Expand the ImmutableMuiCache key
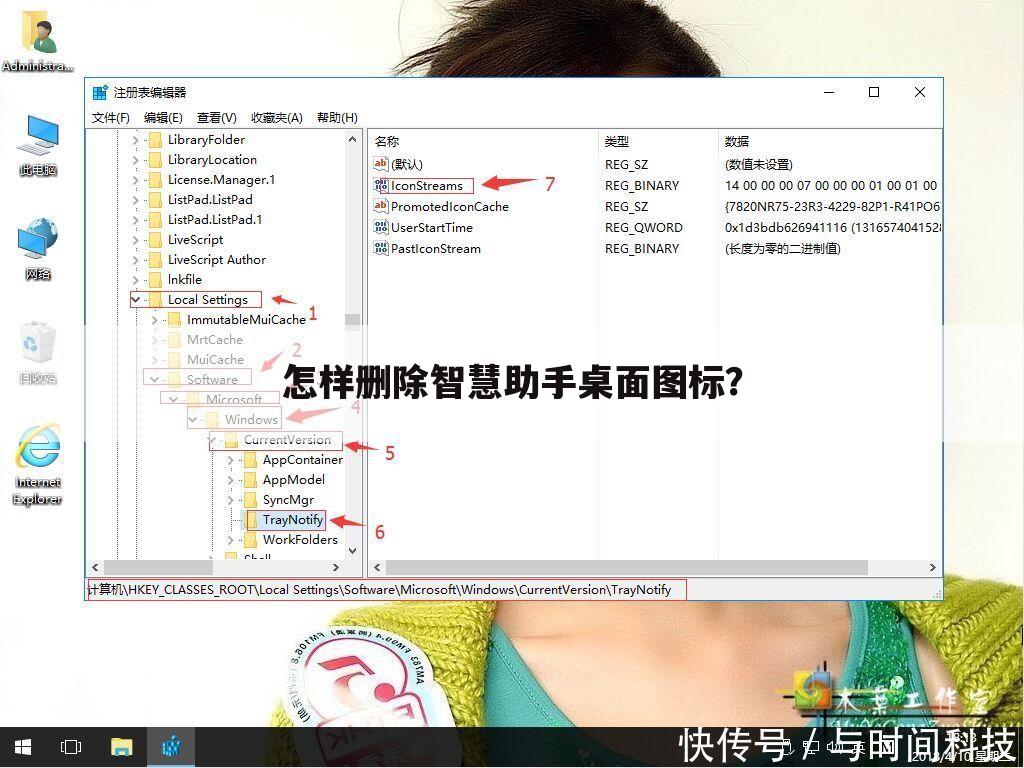This screenshot has height=768, width=1024. [x=155, y=320]
